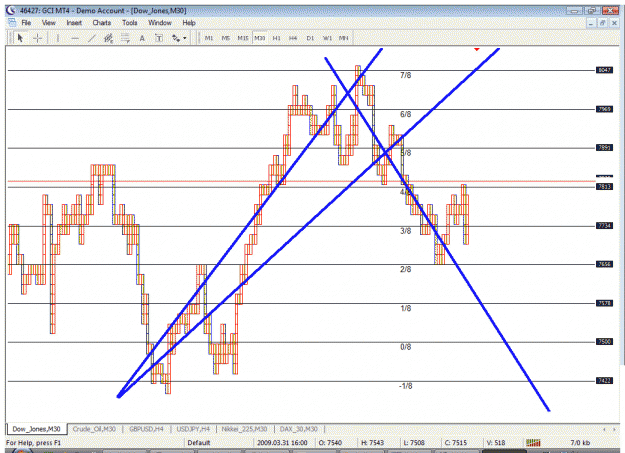Switch to the Crude_Oil,M30 chart tab
Image resolution: width=625 pixels, height=453 pixels.
94,429
